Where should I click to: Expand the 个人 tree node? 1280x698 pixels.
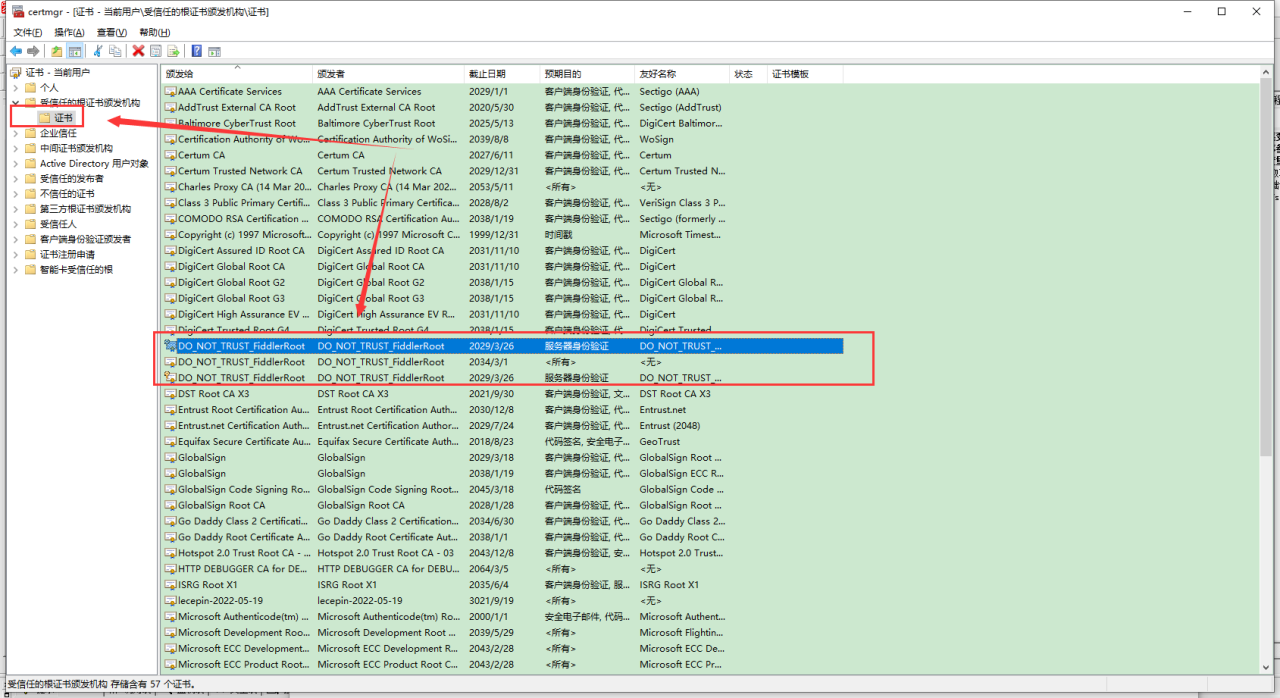(15, 88)
